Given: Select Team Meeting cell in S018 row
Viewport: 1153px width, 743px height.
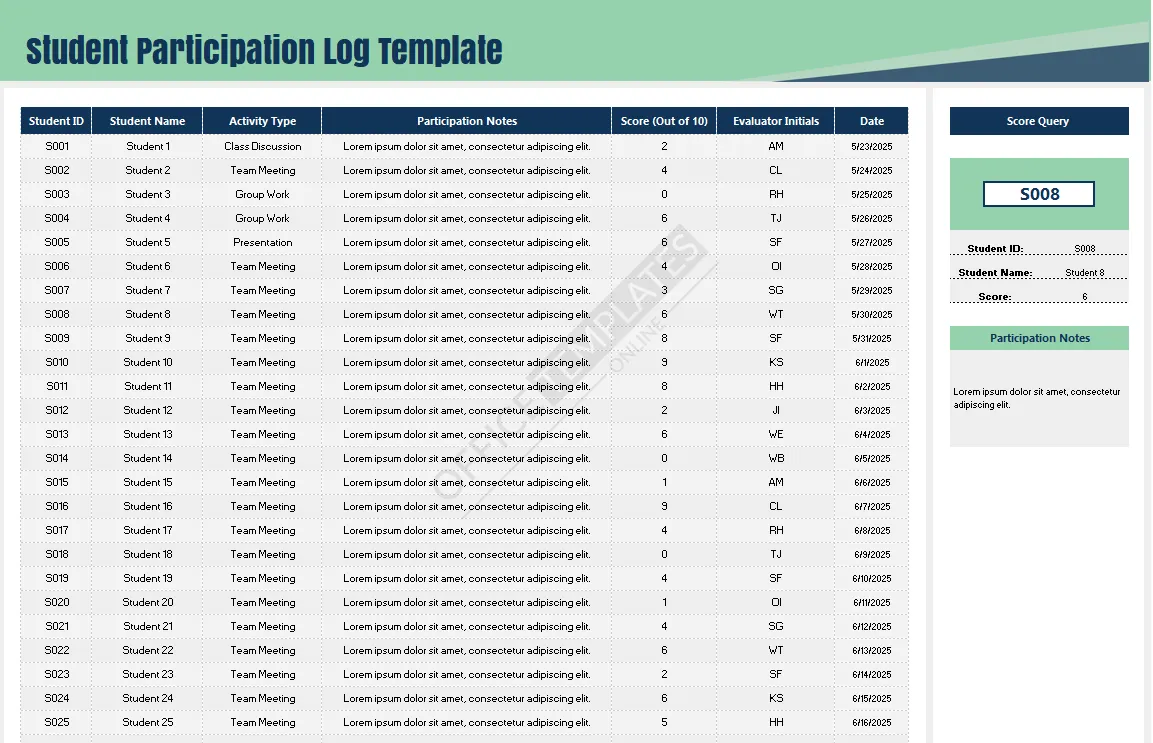Looking at the screenshot, I should (263, 555).
